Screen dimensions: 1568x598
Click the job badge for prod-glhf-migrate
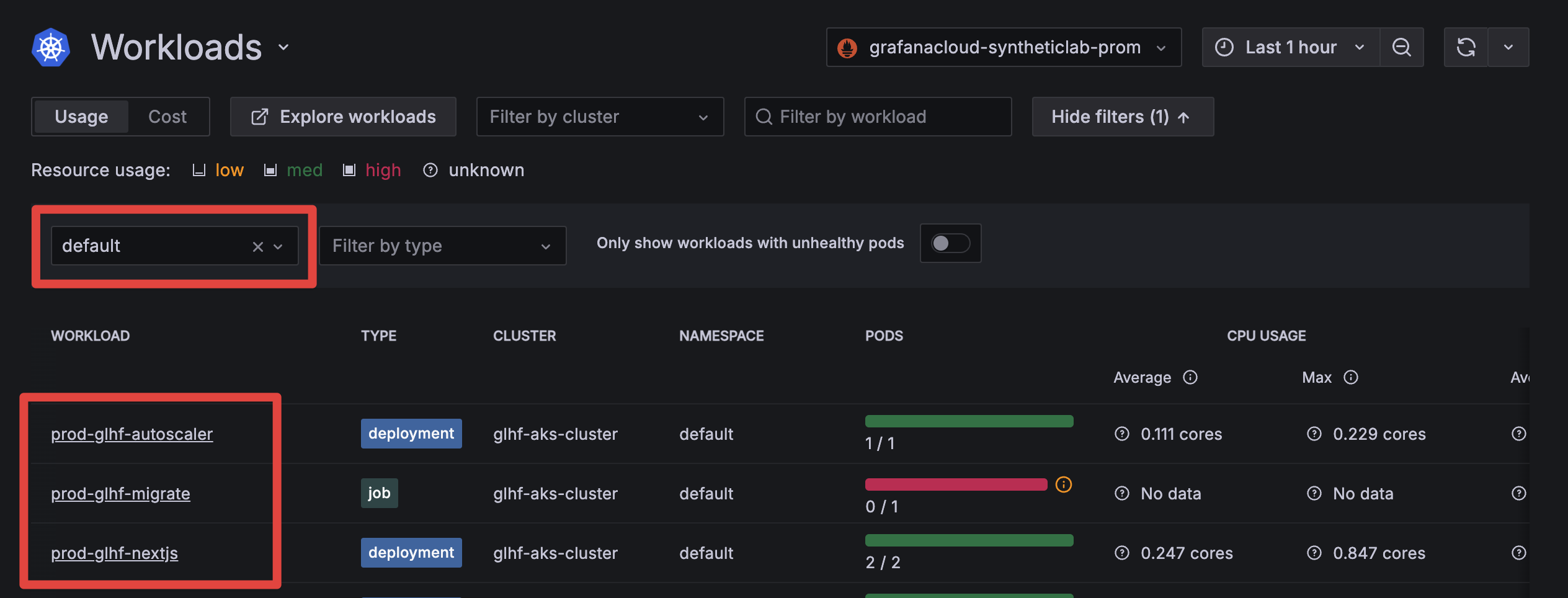379,493
